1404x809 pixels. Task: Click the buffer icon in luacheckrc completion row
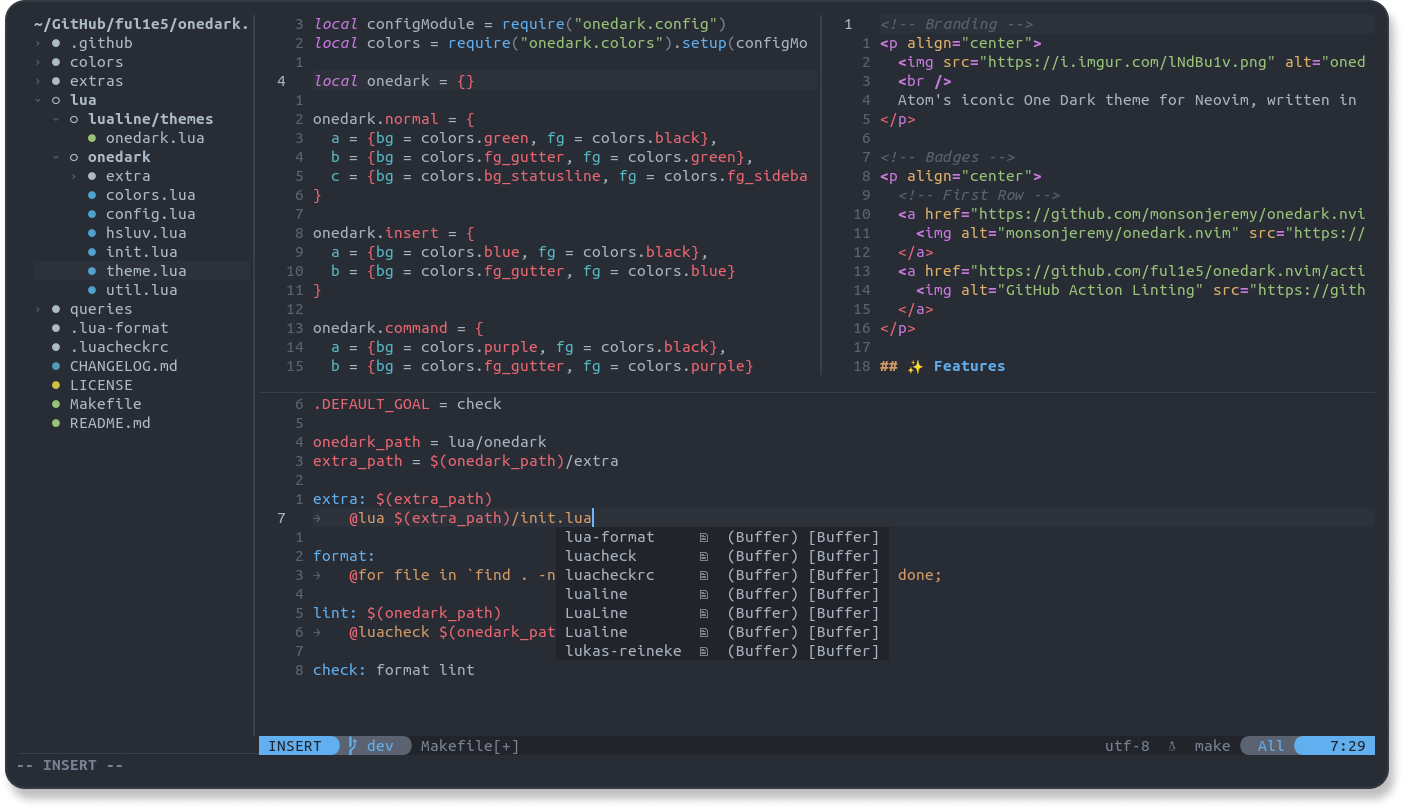point(704,575)
